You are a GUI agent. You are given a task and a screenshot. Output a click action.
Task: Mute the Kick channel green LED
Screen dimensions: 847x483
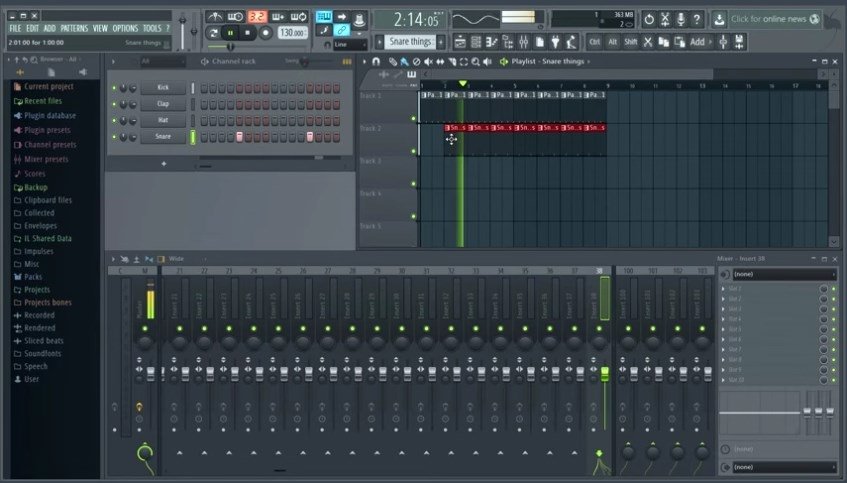tap(114, 88)
